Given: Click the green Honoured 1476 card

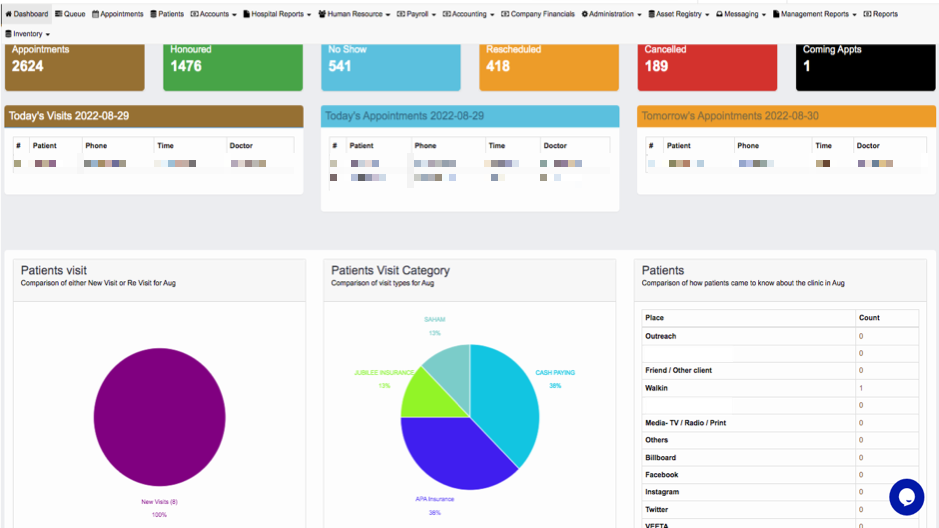Looking at the screenshot, I should click(x=233, y=66).
